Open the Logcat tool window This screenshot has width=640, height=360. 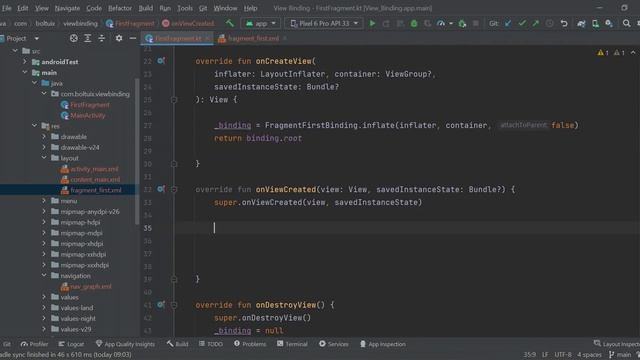point(71,344)
